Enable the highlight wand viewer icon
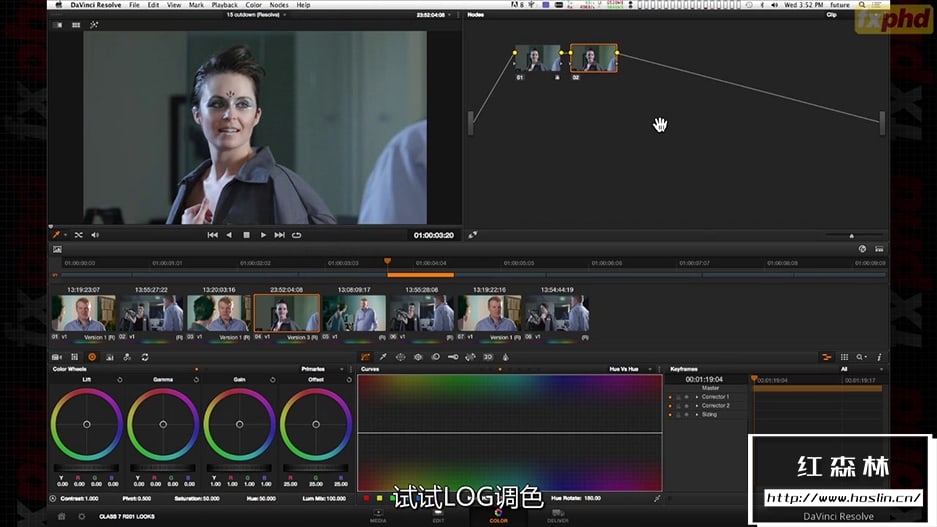 coord(94,25)
